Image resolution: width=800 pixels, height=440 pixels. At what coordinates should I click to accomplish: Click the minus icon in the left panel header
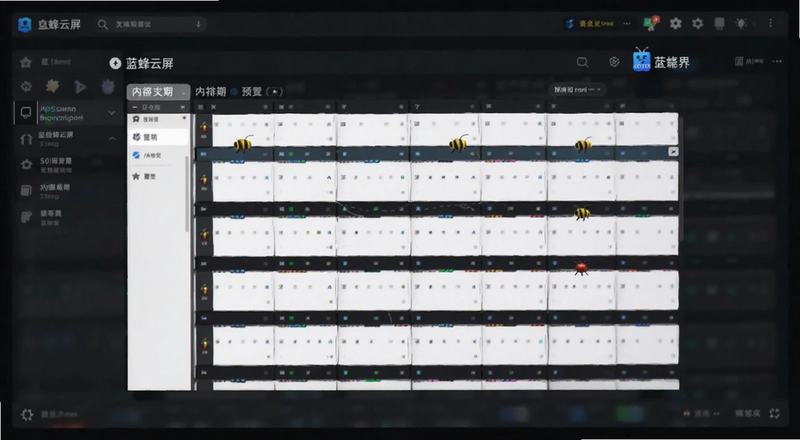(x=135, y=107)
